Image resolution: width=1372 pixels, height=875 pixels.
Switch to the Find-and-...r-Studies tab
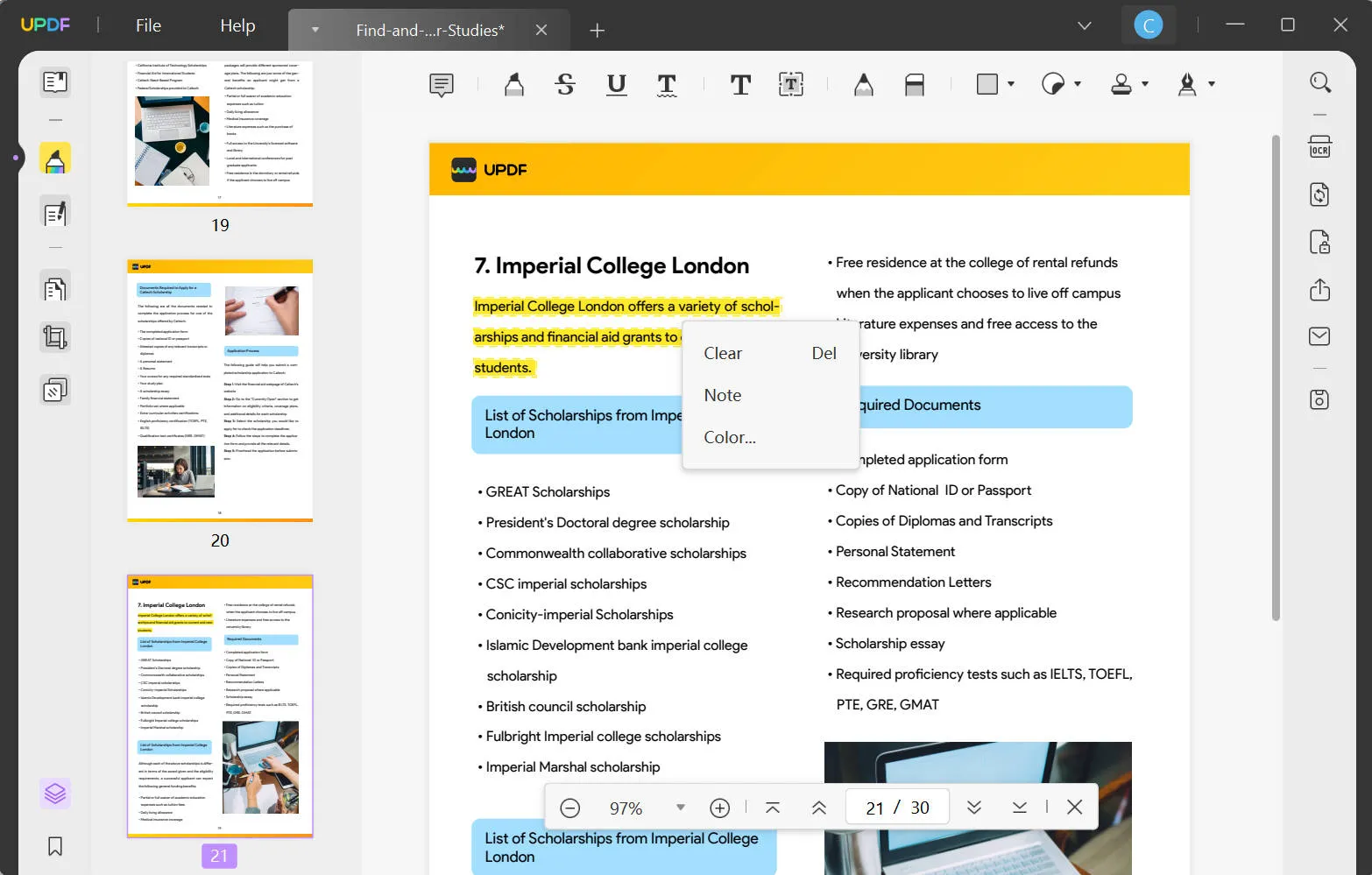(429, 31)
